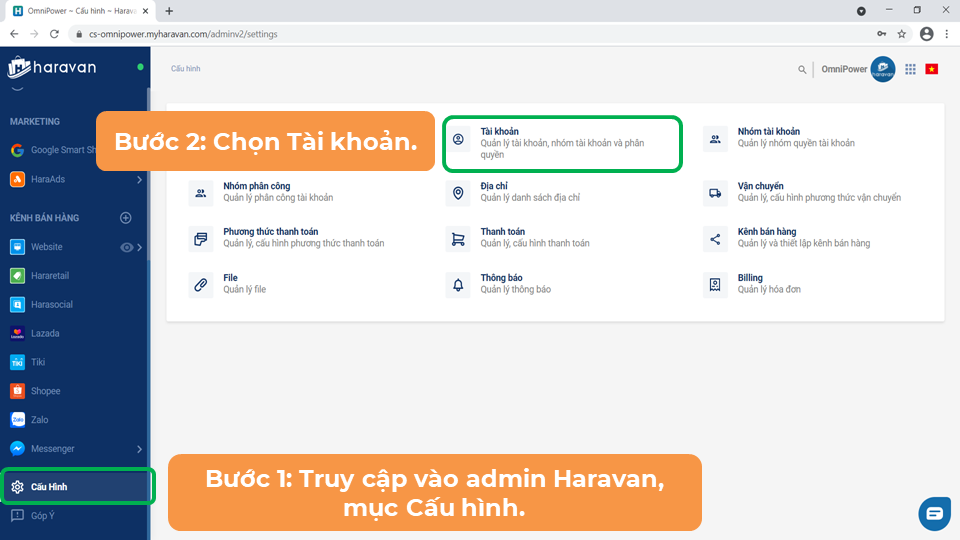Expand the Website submenu arrow
The image size is (960, 540).
coord(140,247)
